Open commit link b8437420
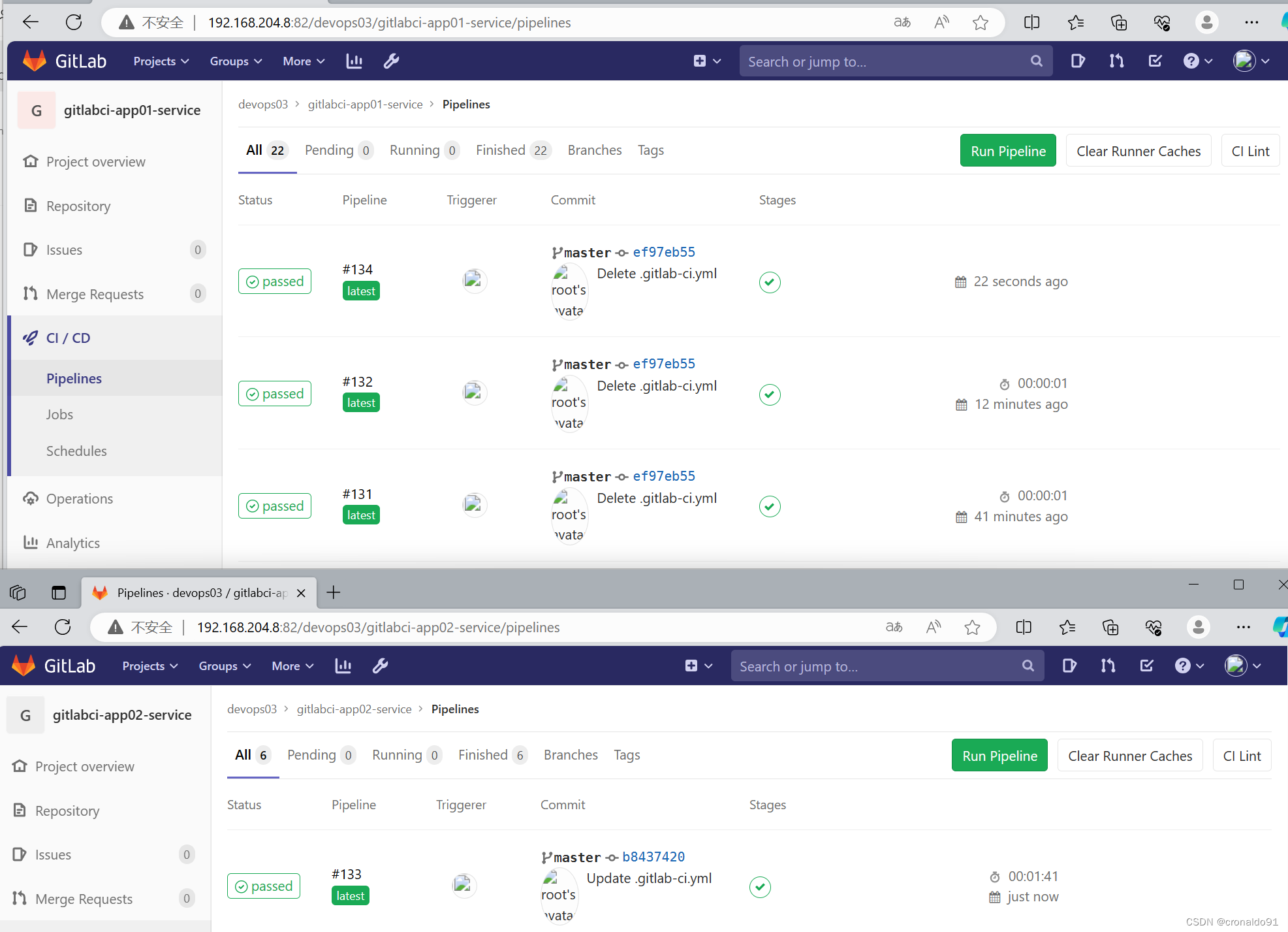 tap(653, 857)
